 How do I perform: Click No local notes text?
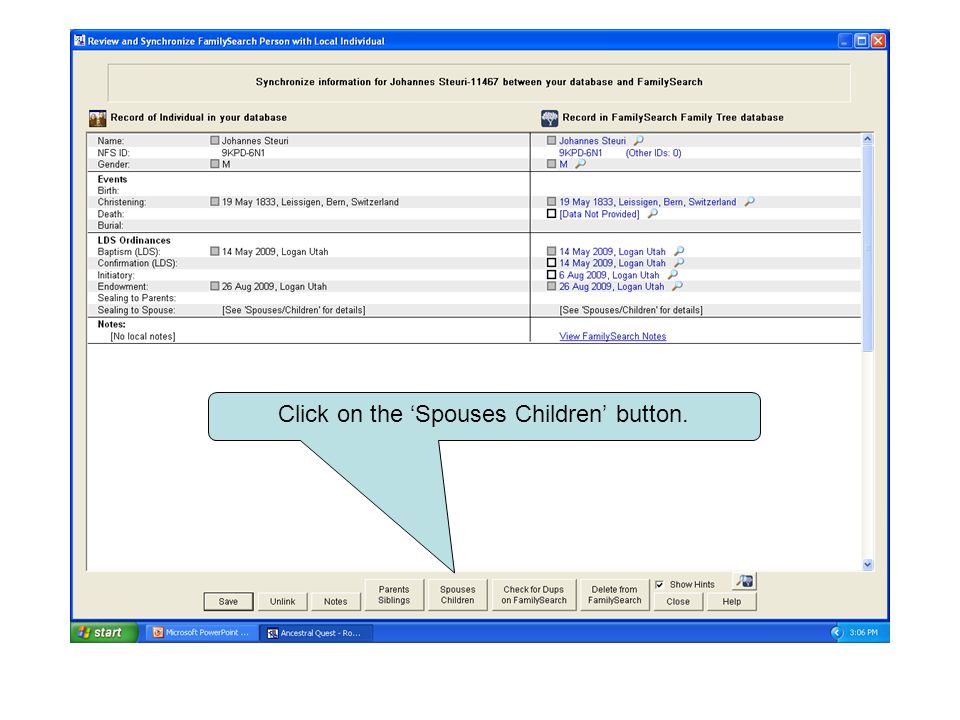pyautogui.click(x=143, y=336)
